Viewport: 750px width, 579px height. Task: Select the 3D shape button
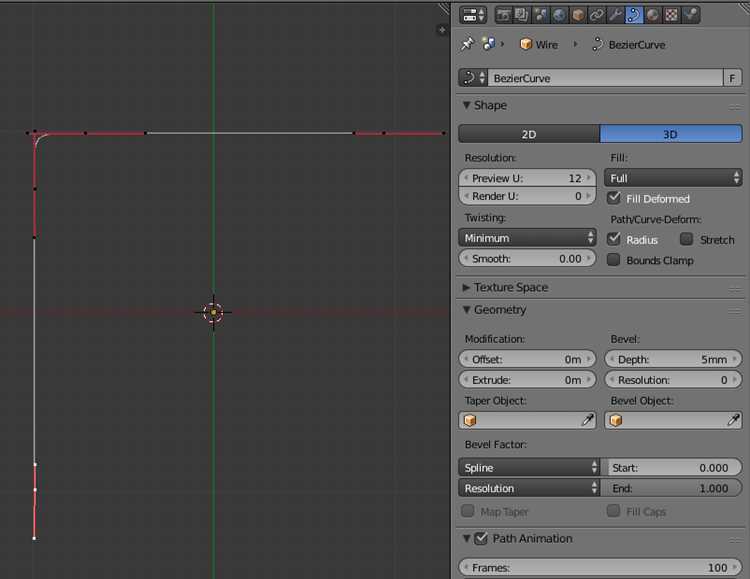pos(671,134)
